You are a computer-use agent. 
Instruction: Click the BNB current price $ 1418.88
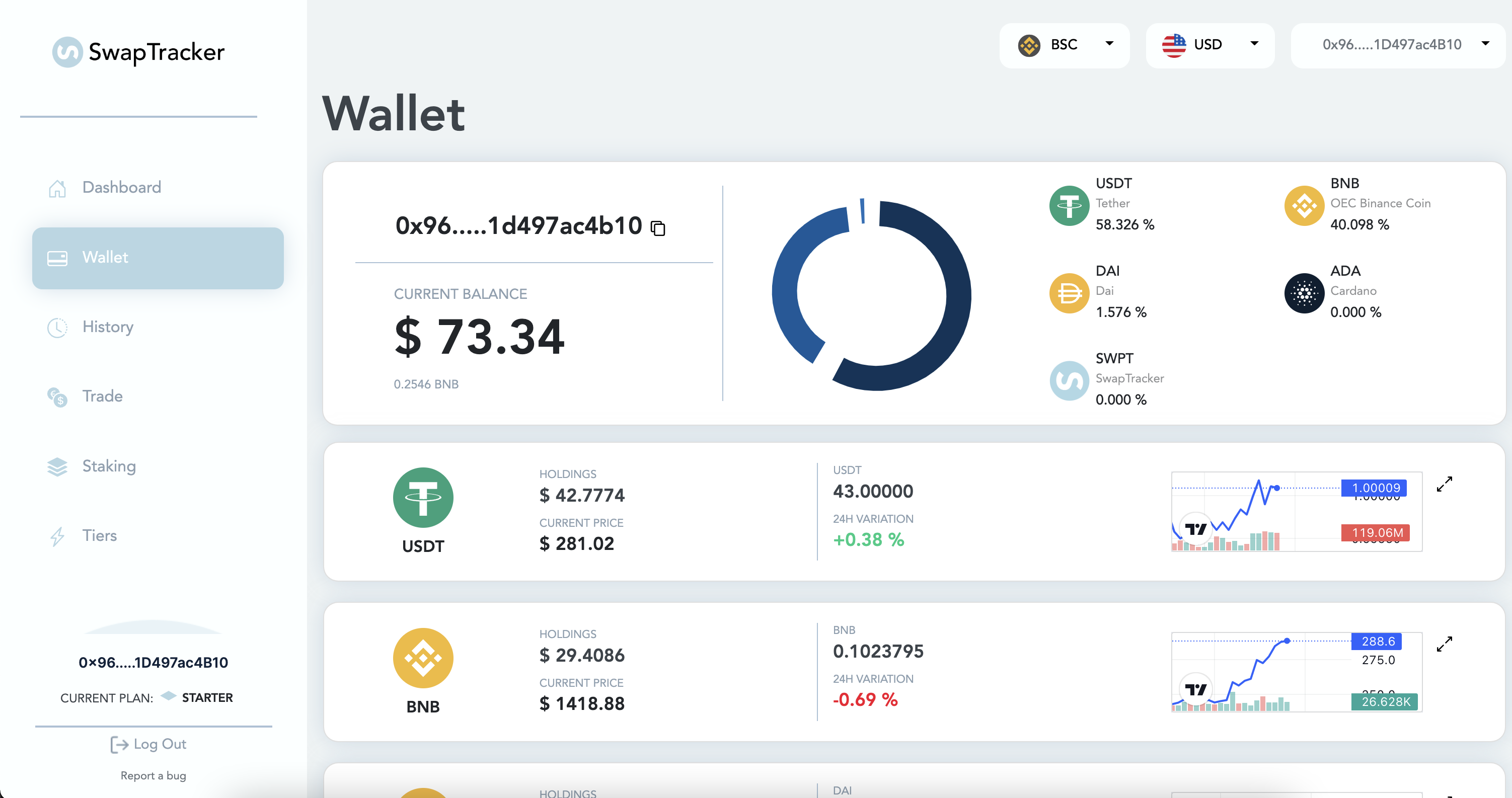[582, 703]
